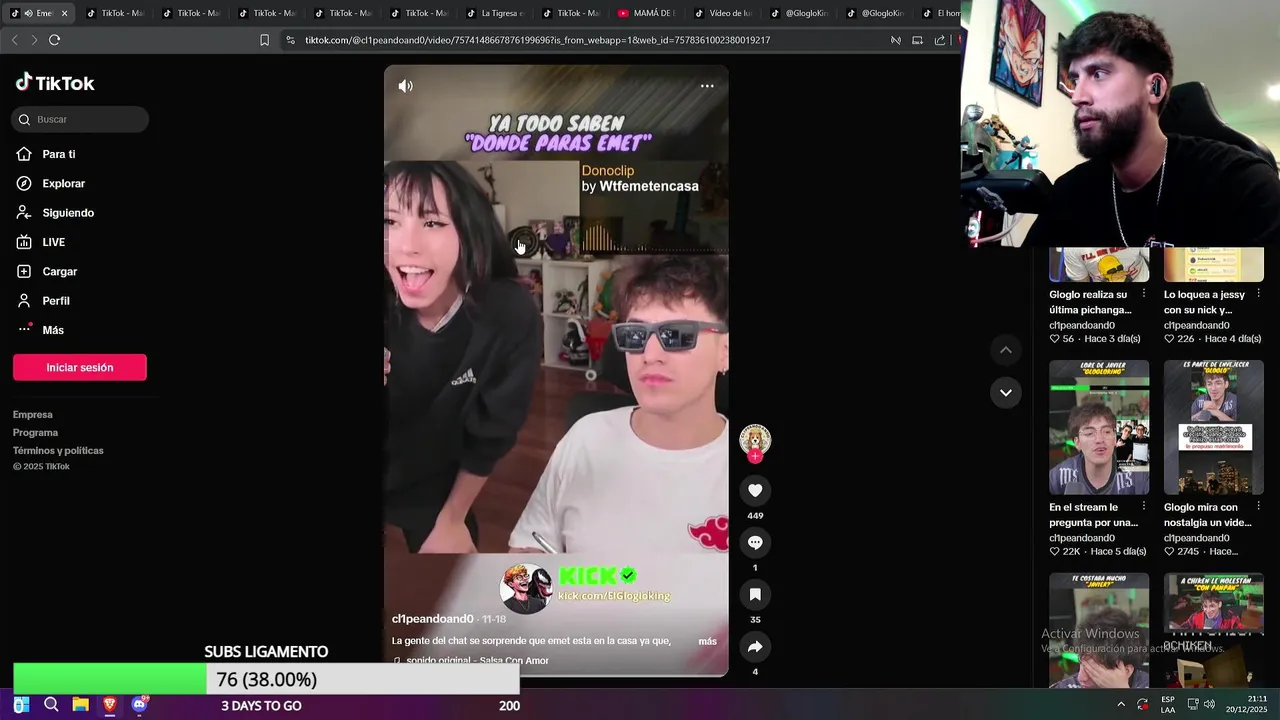Click the TikTok logo

[55, 83]
